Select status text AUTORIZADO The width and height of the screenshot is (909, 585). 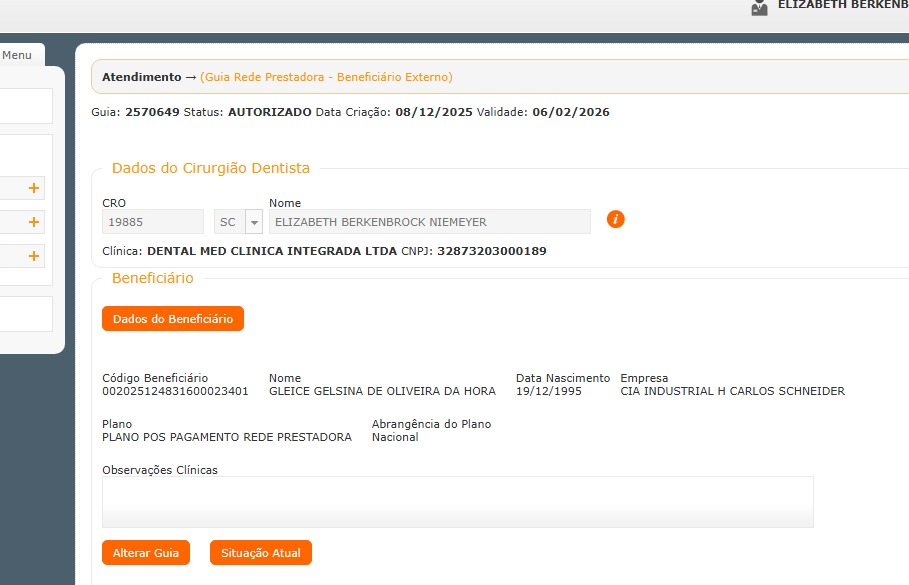tap(270, 112)
